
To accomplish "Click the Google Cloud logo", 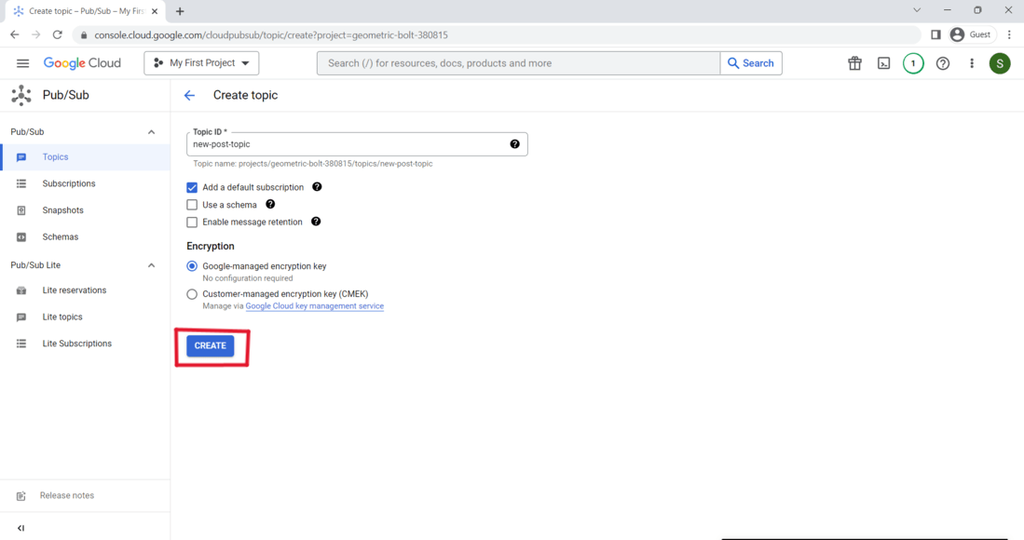I will pos(82,63).
